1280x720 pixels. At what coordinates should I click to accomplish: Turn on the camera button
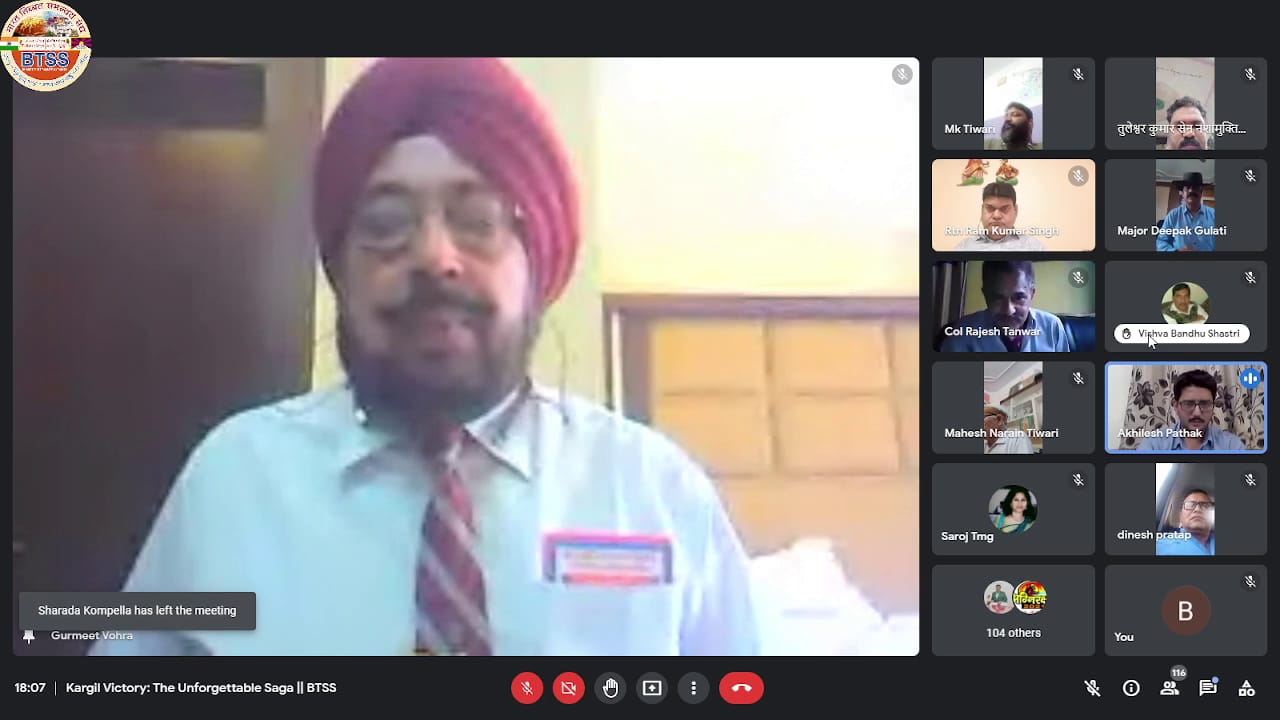pos(568,688)
